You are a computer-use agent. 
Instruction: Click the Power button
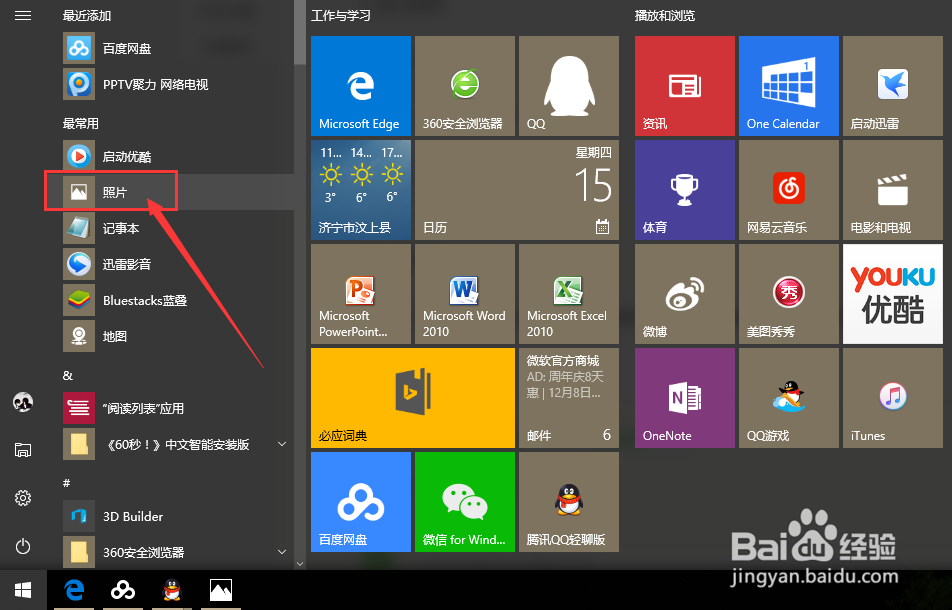click(x=23, y=546)
